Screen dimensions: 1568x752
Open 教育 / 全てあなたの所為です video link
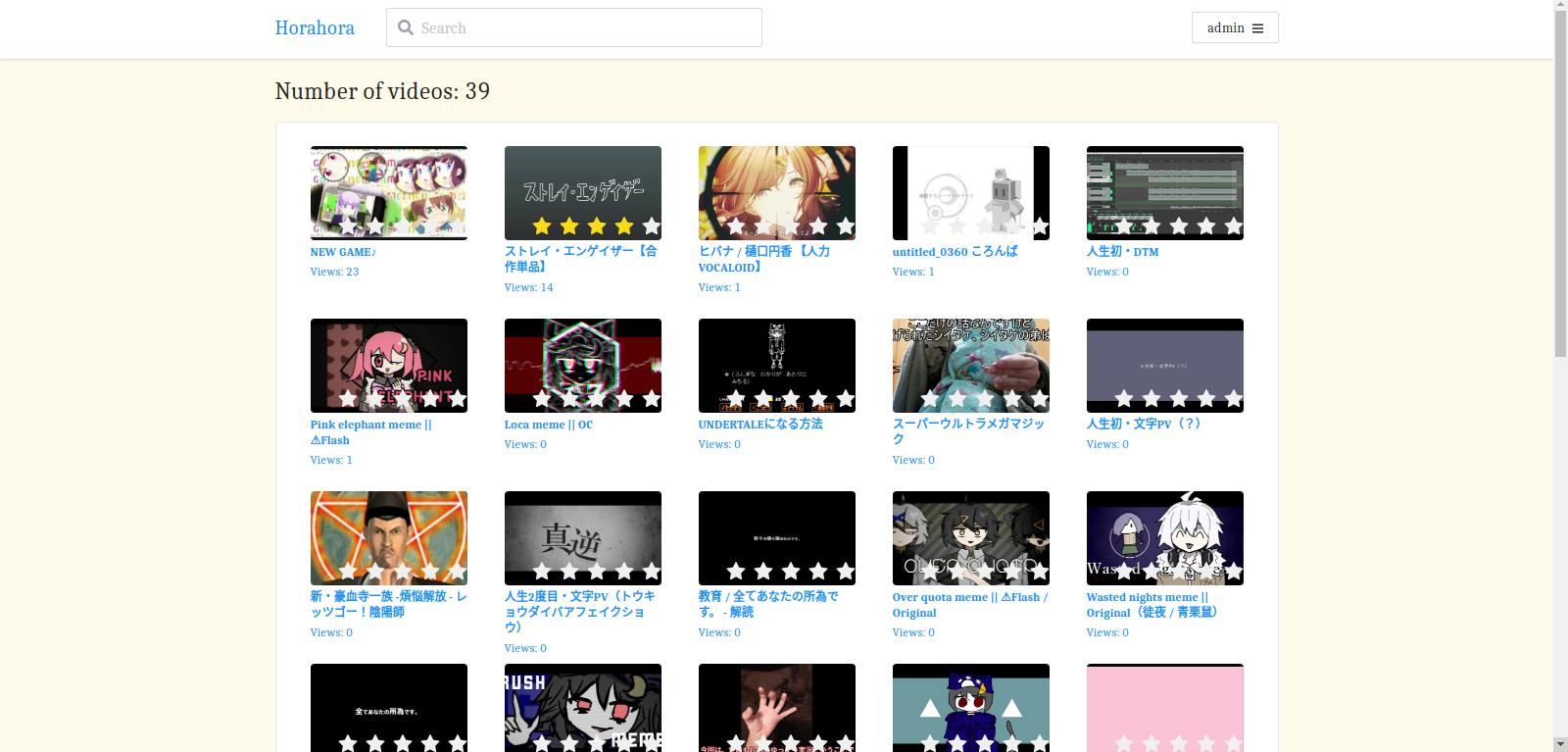pyautogui.click(x=768, y=604)
